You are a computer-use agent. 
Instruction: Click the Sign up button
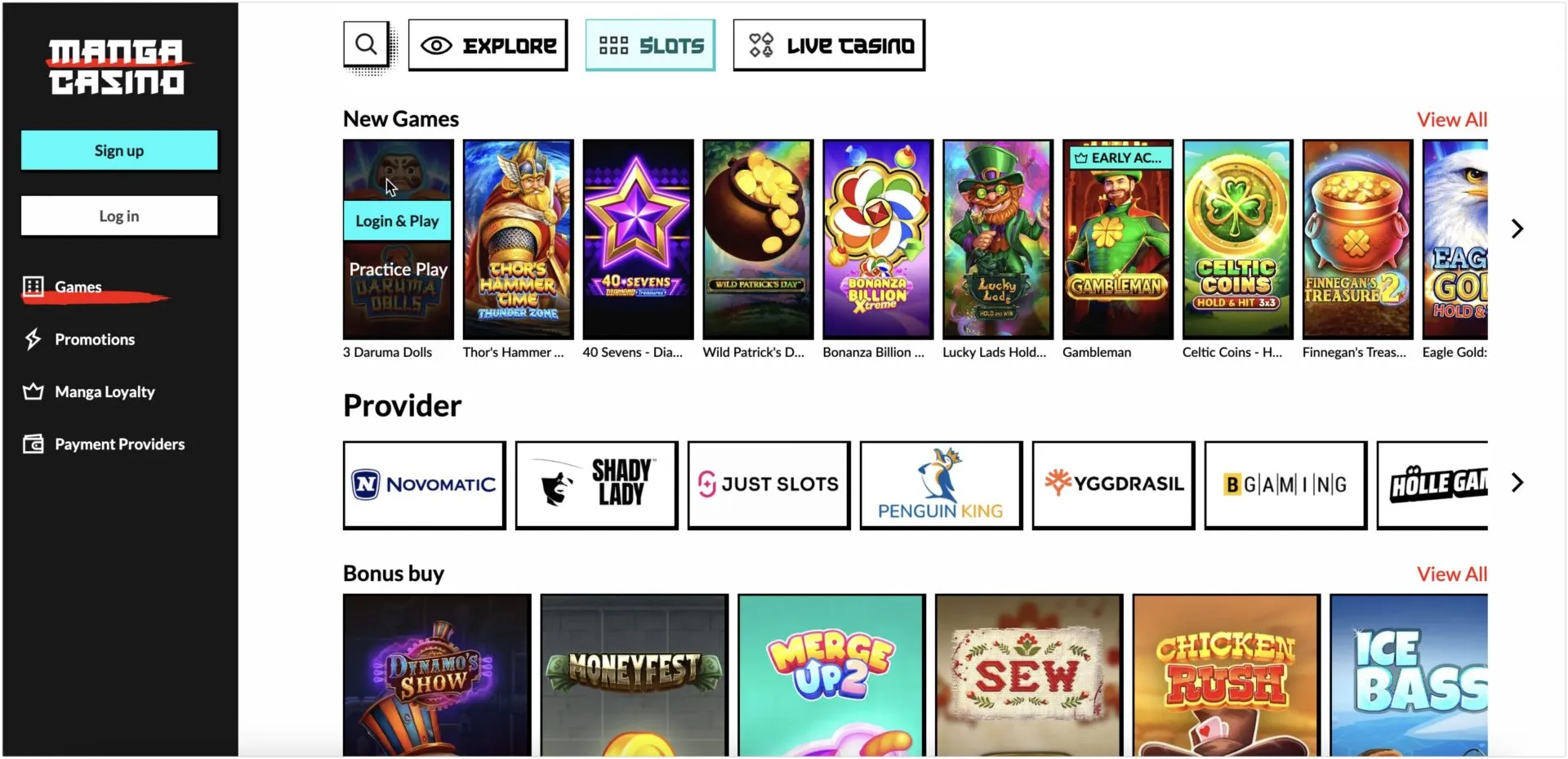119,150
